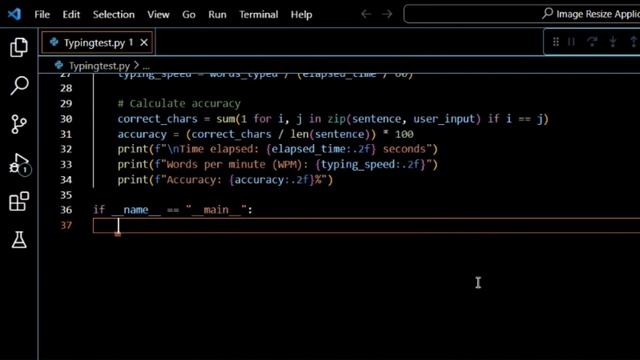Place cursor on the Calculate accuracy comment
This screenshot has height=360, width=640.
pos(179,104)
